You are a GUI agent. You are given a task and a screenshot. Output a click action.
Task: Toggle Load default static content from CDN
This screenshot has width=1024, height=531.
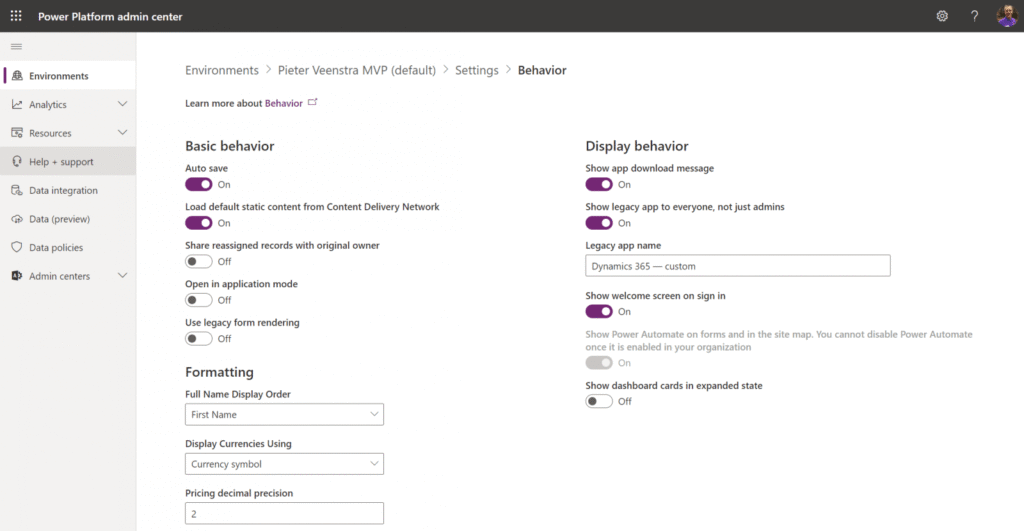click(199, 223)
